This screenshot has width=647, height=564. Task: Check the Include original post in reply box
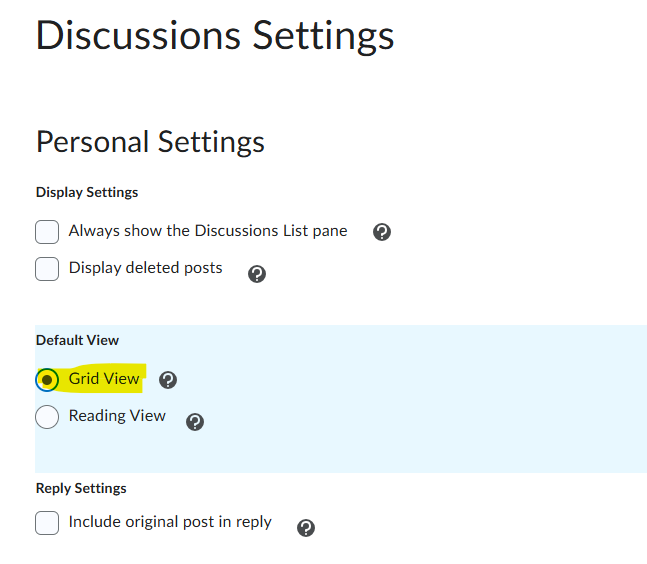click(47, 522)
